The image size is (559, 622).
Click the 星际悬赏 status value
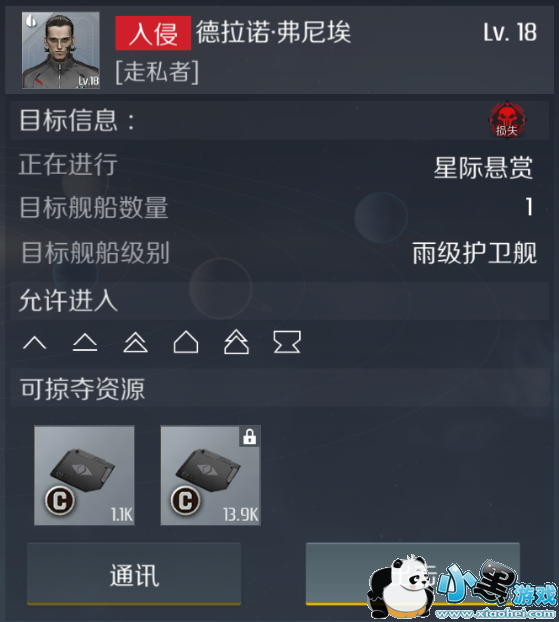[x=483, y=167]
